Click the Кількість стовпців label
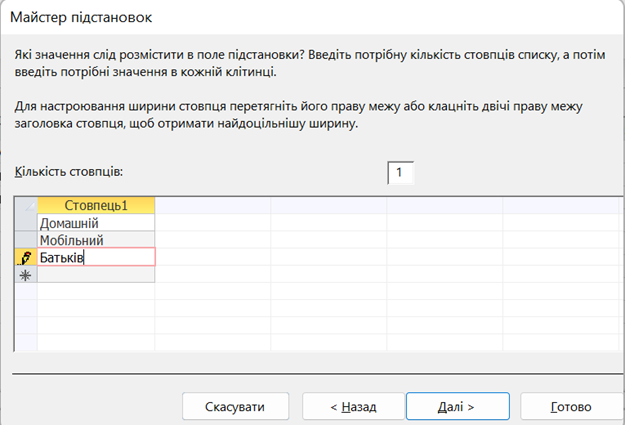Viewport: 625px width, 425px height. click(x=75, y=172)
